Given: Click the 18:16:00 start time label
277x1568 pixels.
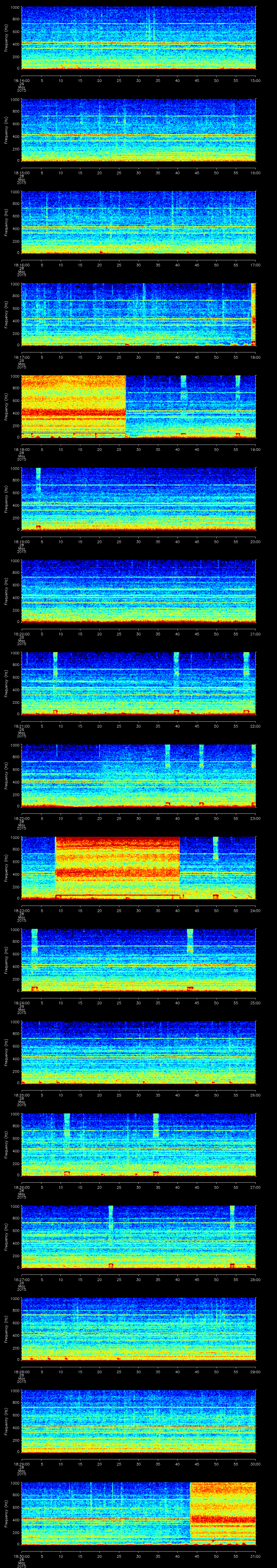Looking at the screenshot, I should pos(21,265).
